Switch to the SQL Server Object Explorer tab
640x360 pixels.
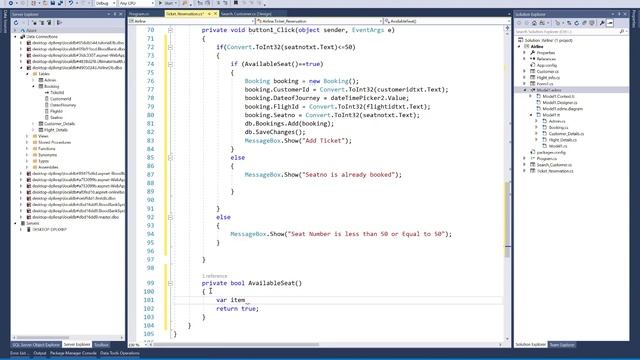(x=36, y=345)
